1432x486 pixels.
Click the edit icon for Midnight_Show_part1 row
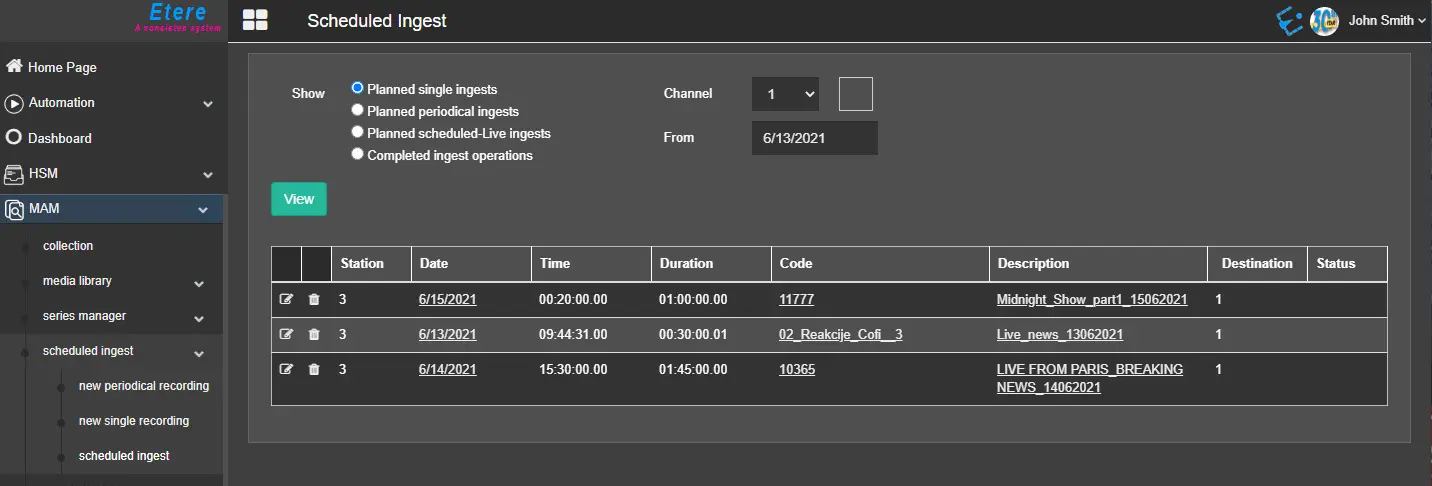pyautogui.click(x=287, y=300)
